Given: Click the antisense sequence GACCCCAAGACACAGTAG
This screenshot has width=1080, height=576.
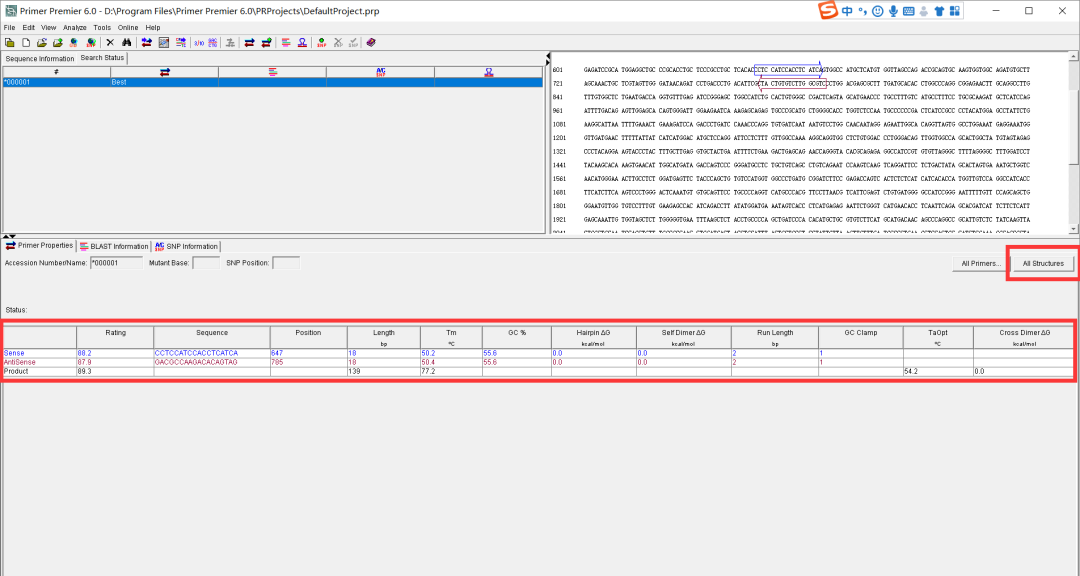Looking at the screenshot, I should pyautogui.click(x=196, y=362).
